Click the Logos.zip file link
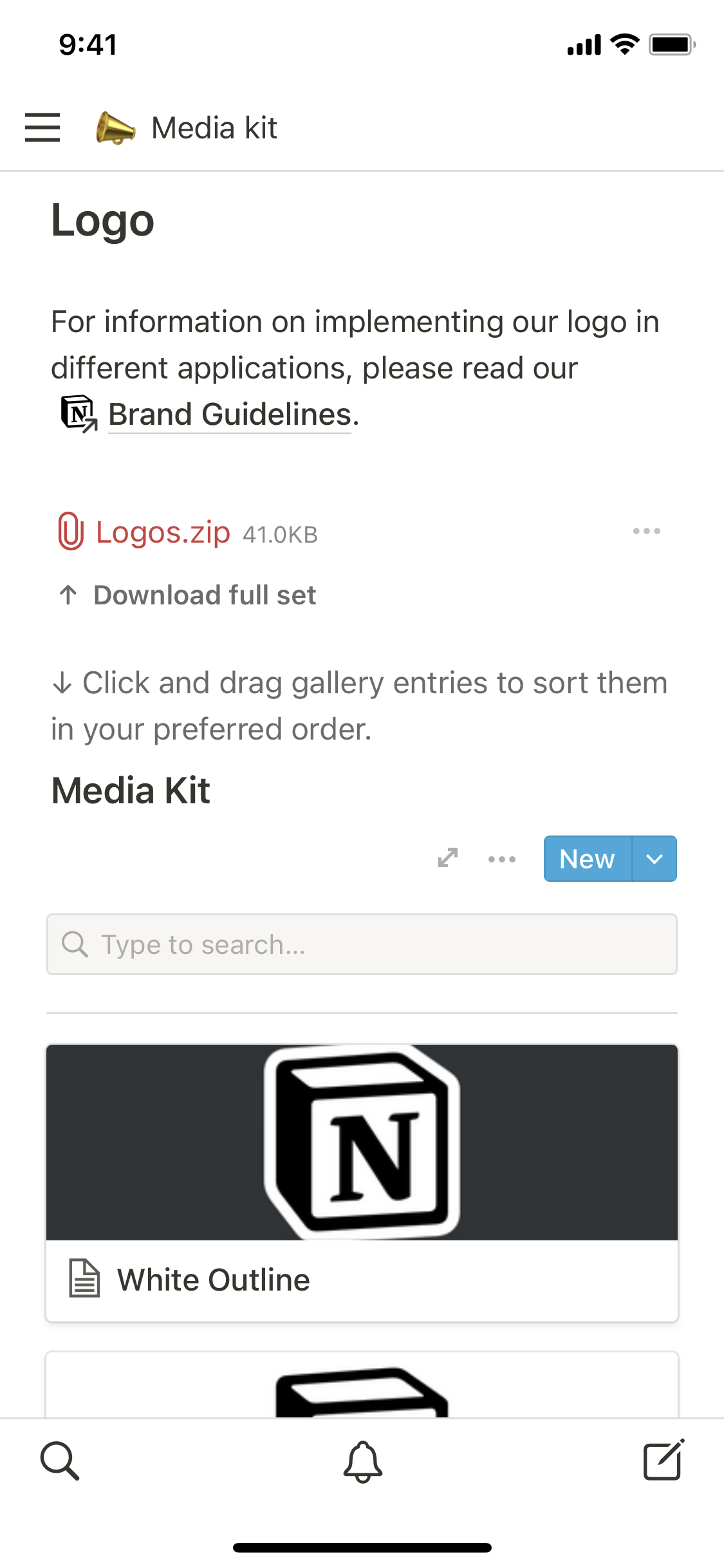This screenshot has width=724, height=1568. (x=163, y=532)
